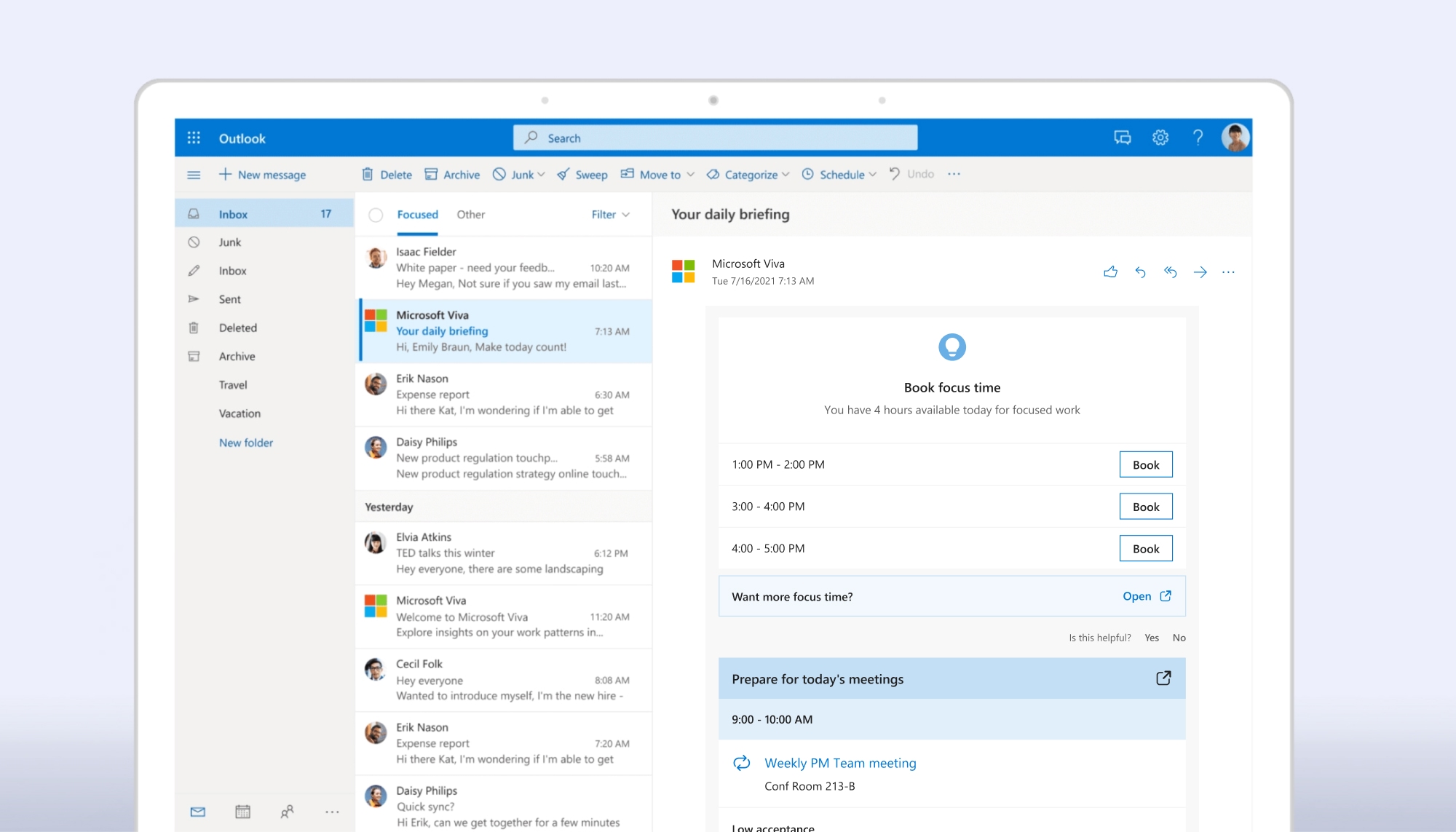Toggle the select all messages circle
This screenshot has width=1456, height=832.
pyautogui.click(x=376, y=215)
